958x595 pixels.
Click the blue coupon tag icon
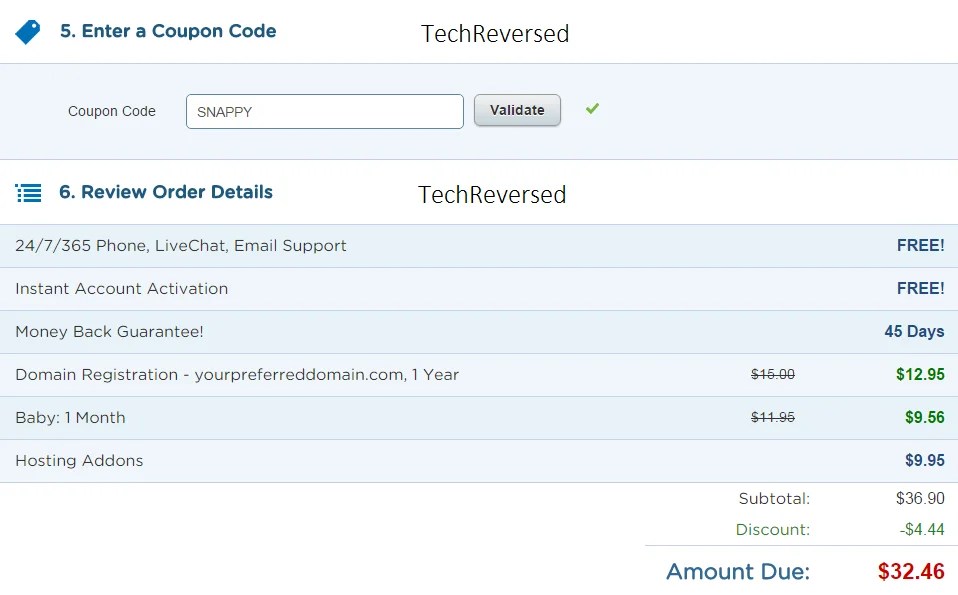(27, 32)
